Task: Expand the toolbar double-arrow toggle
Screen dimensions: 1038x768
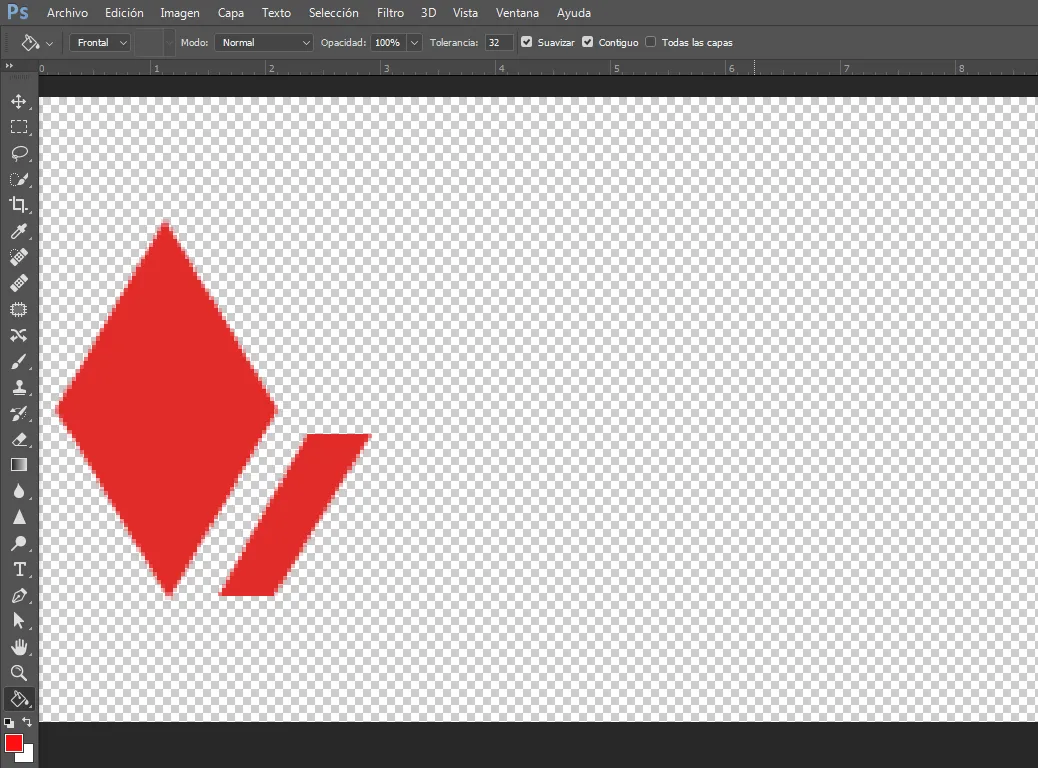Action: [x=9, y=66]
